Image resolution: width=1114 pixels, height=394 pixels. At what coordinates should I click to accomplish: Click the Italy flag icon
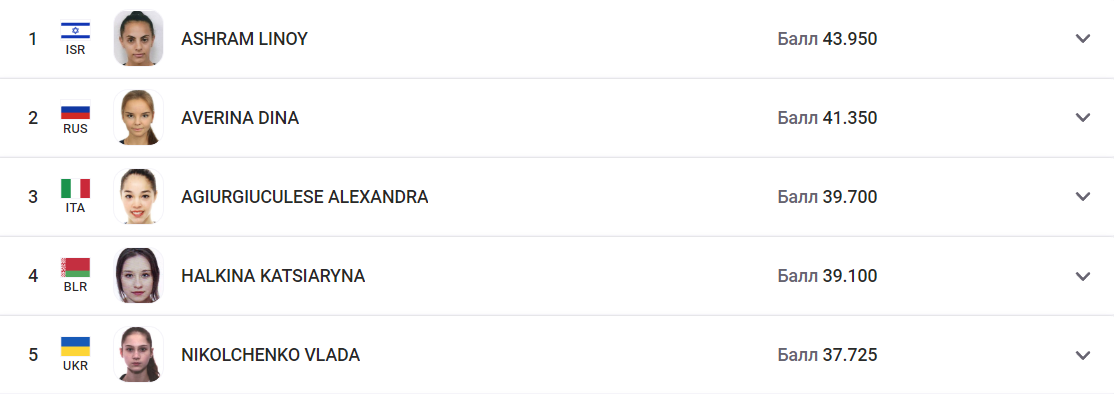tap(75, 188)
